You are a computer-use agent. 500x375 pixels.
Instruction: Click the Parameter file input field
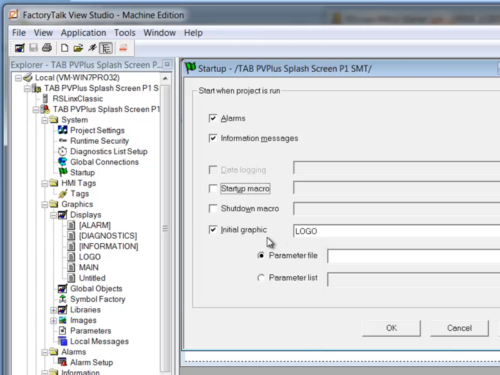click(x=414, y=256)
